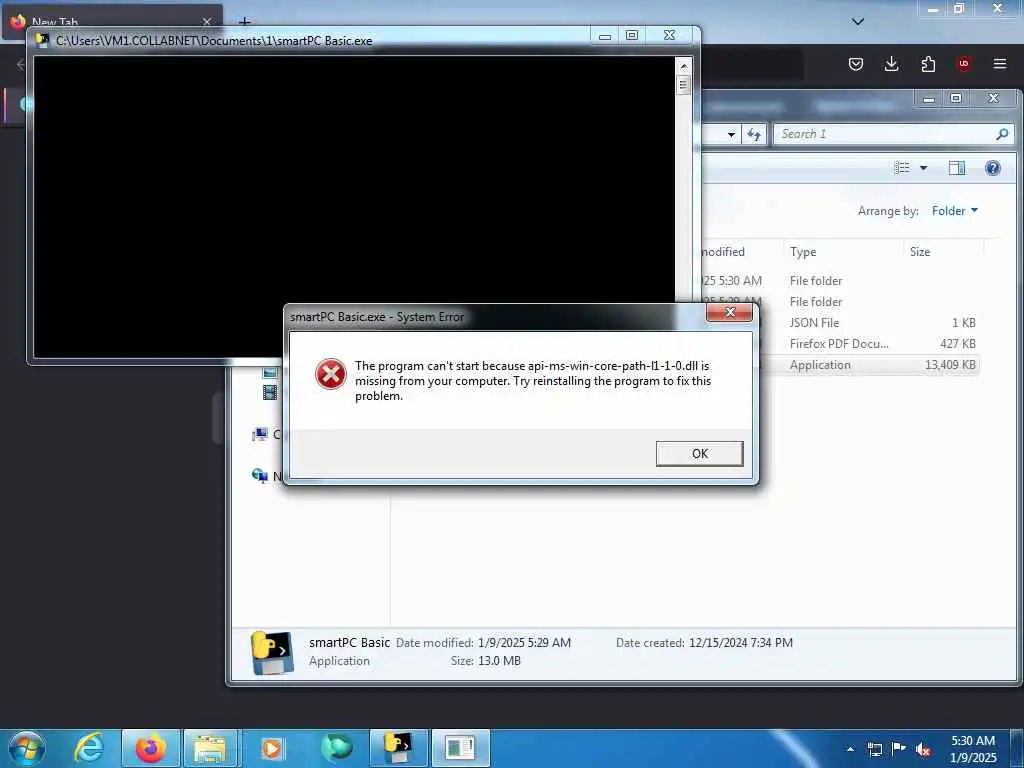1024x768 pixels.
Task: Open new tab with plus button
Action: coord(244,22)
